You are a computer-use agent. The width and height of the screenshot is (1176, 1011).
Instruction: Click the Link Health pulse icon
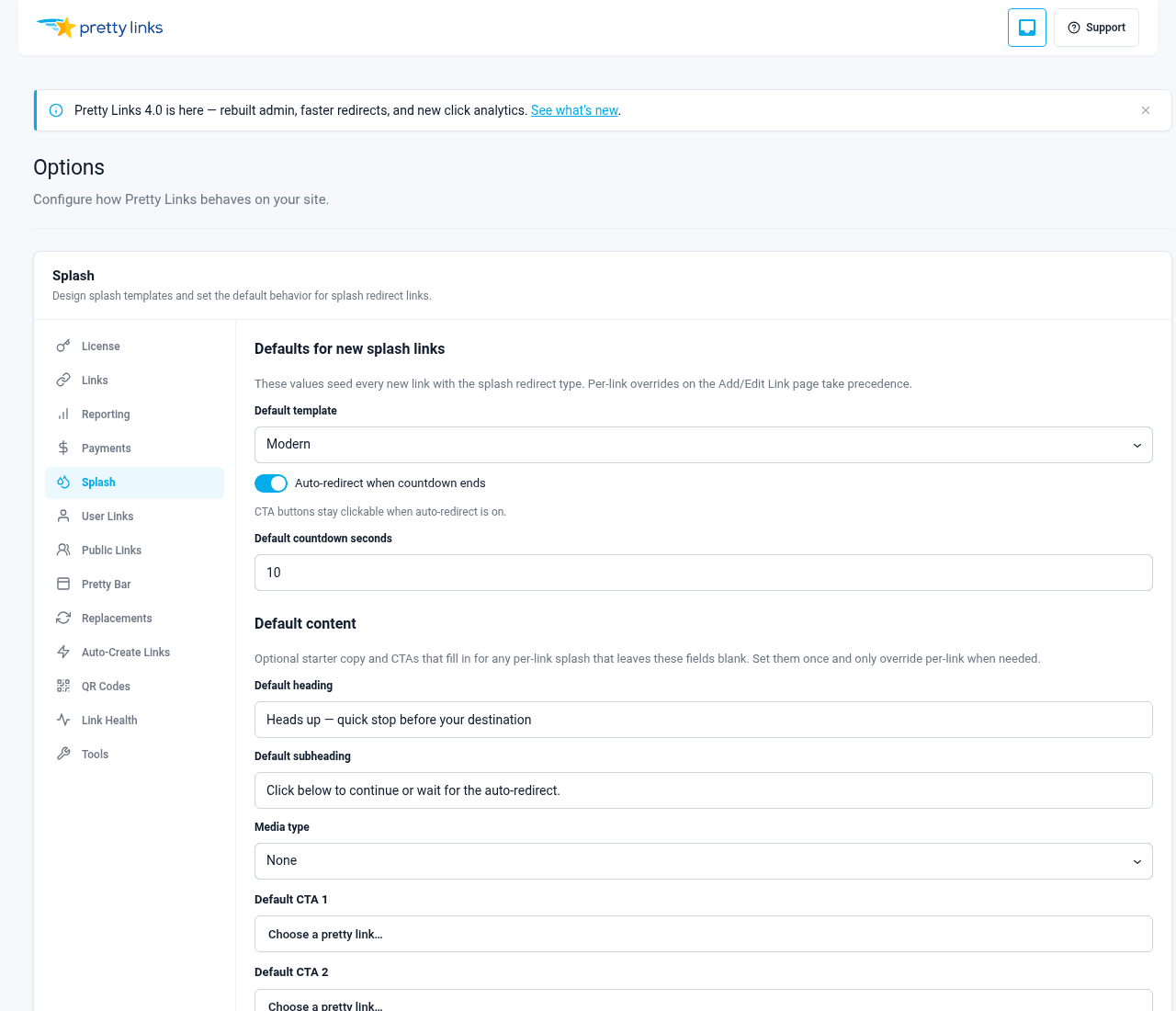63,721
